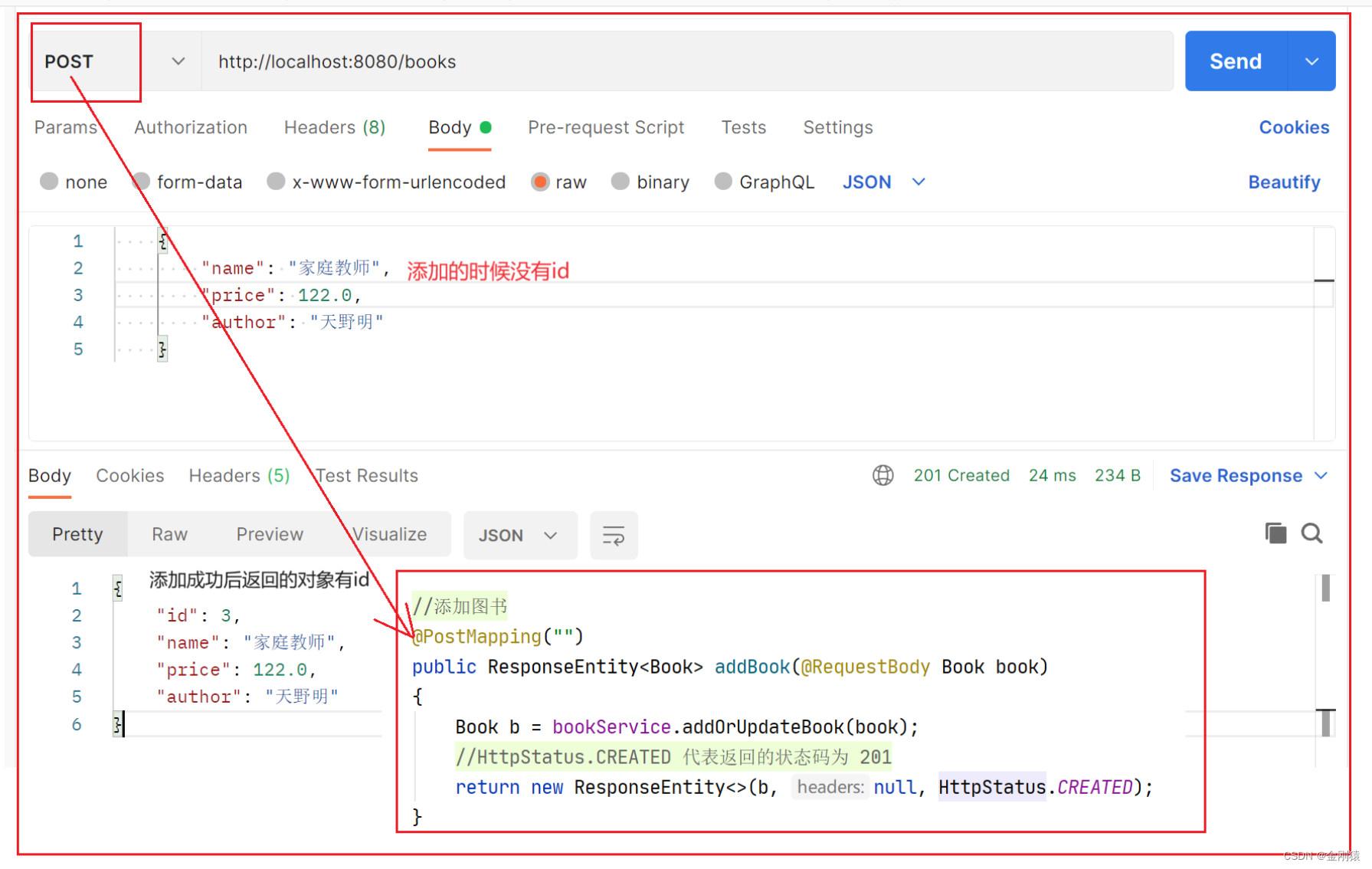The height and width of the screenshot is (869, 1372).
Task: Switch to the Params tab
Action: coord(66,127)
